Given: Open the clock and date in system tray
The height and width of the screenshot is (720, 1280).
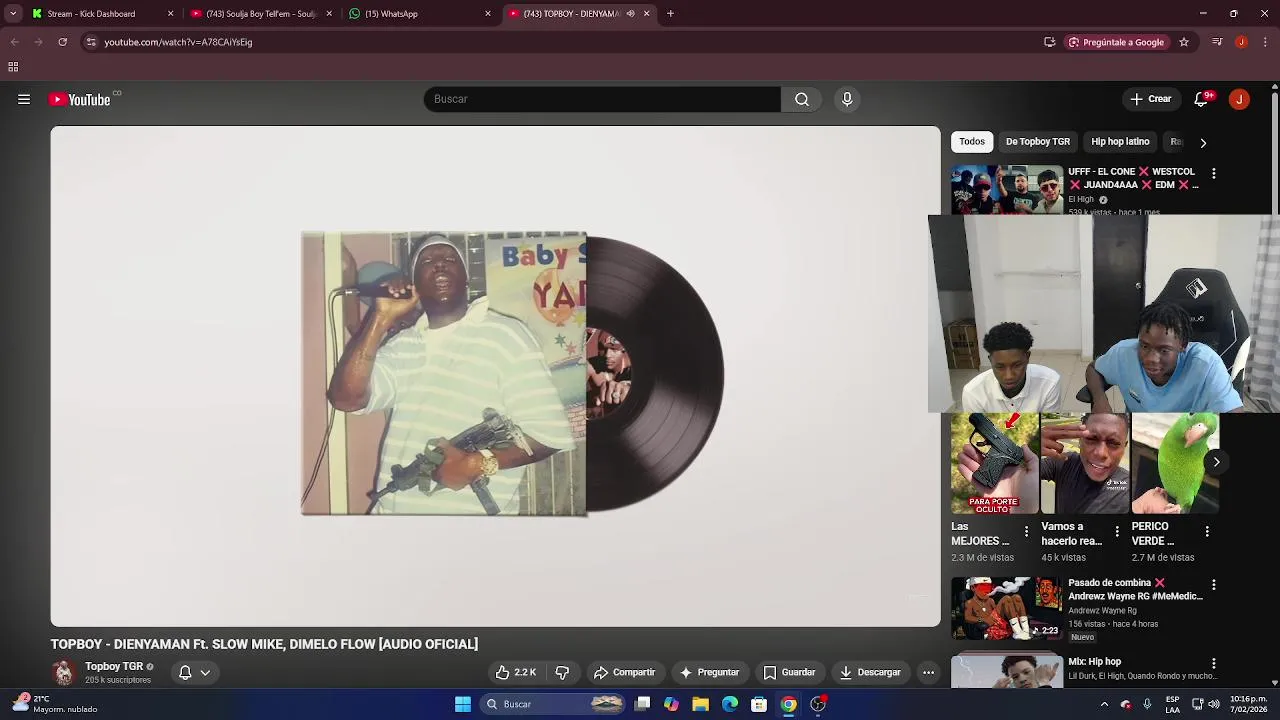Looking at the screenshot, I should point(1249,704).
